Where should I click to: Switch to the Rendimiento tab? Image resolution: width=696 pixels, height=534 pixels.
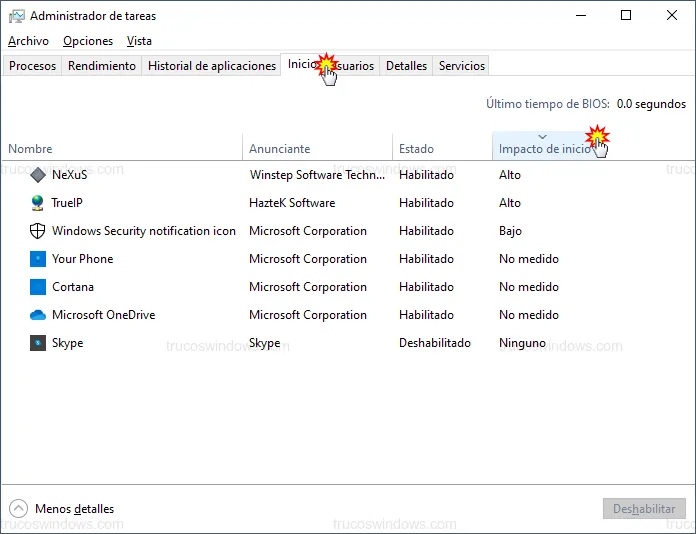pos(102,66)
